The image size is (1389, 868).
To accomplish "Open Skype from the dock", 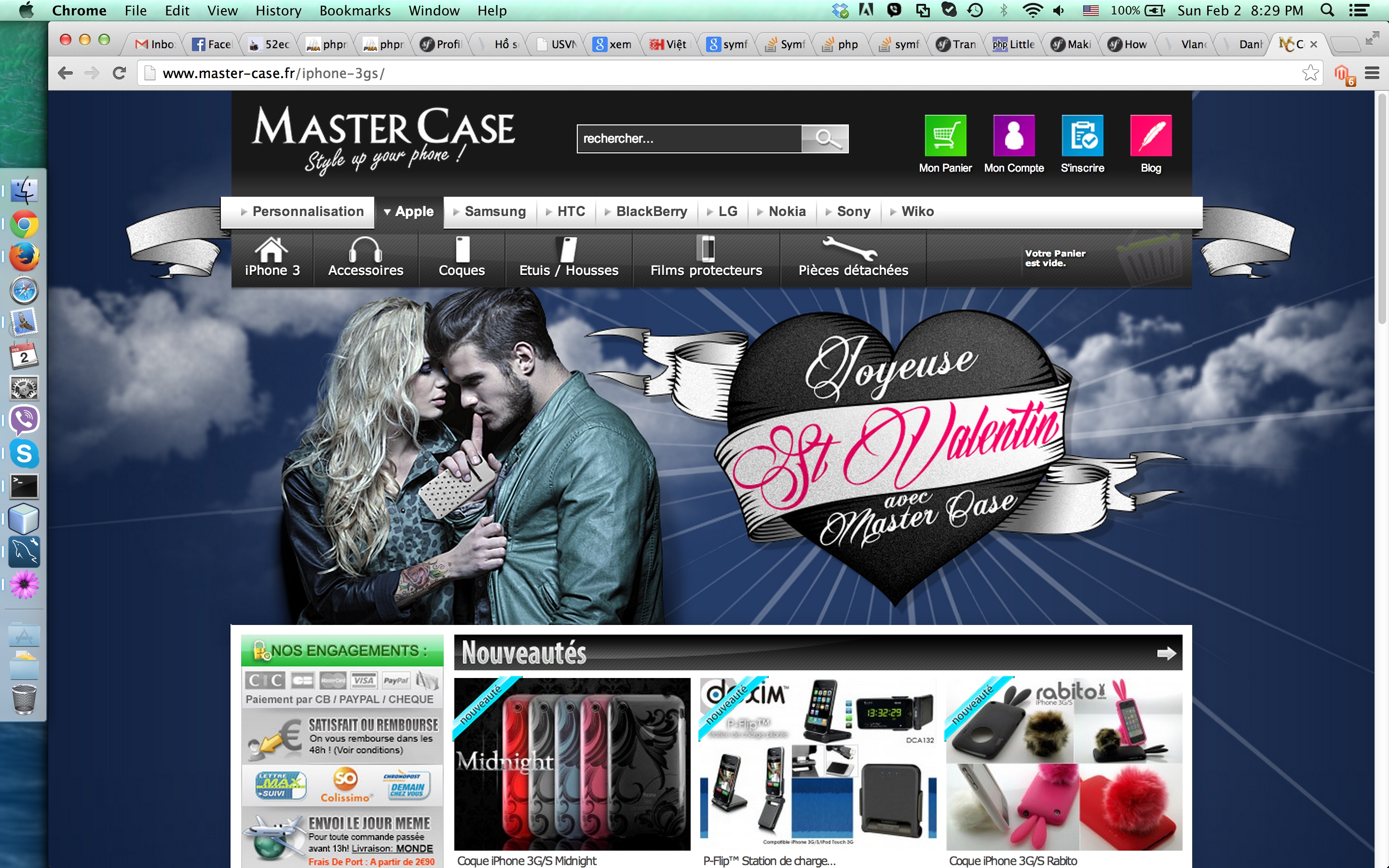I will coord(24,453).
